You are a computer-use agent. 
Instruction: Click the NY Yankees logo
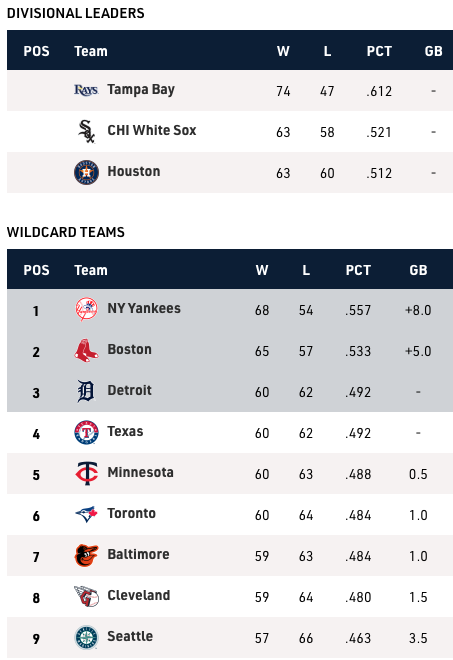coord(86,309)
